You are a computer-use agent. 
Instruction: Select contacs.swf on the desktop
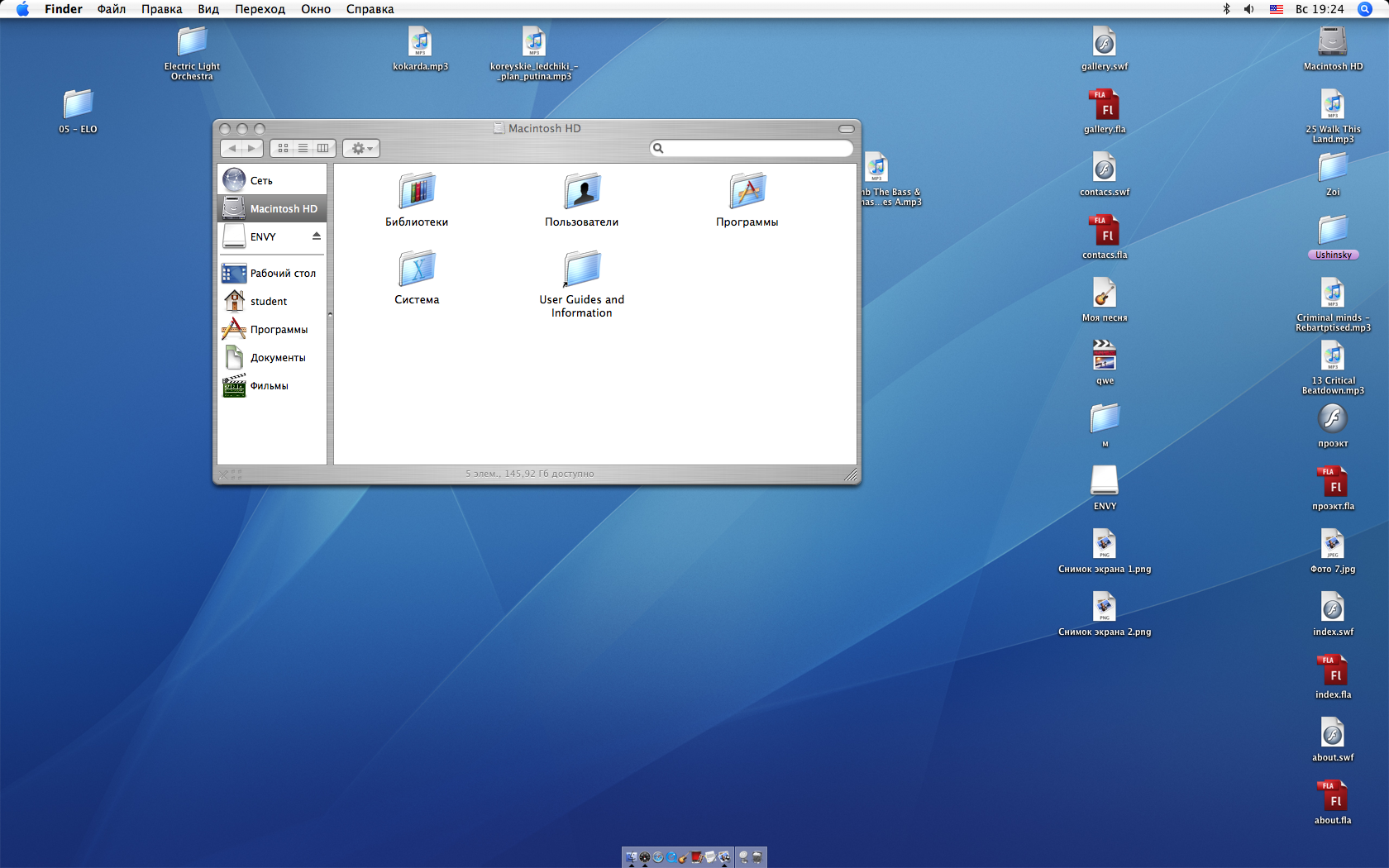[x=1105, y=174]
